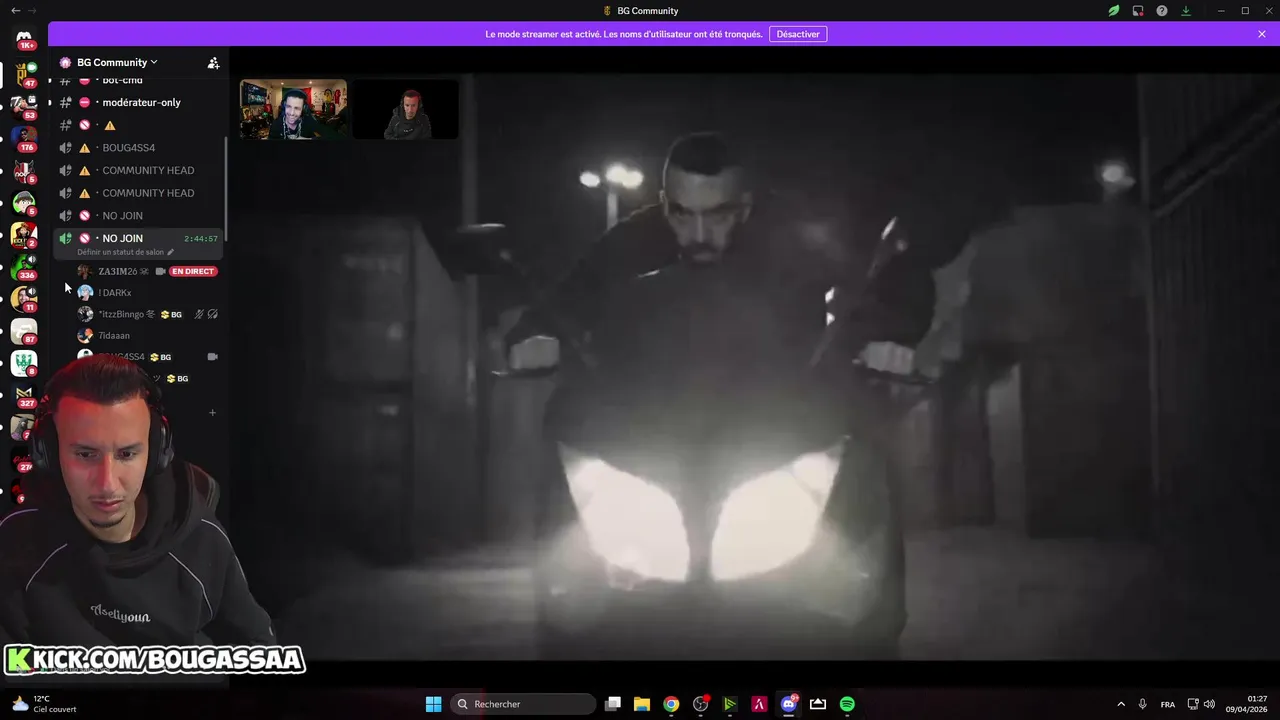Open the server icon with 176 badge
1280x720 pixels.
[x=24, y=137]
